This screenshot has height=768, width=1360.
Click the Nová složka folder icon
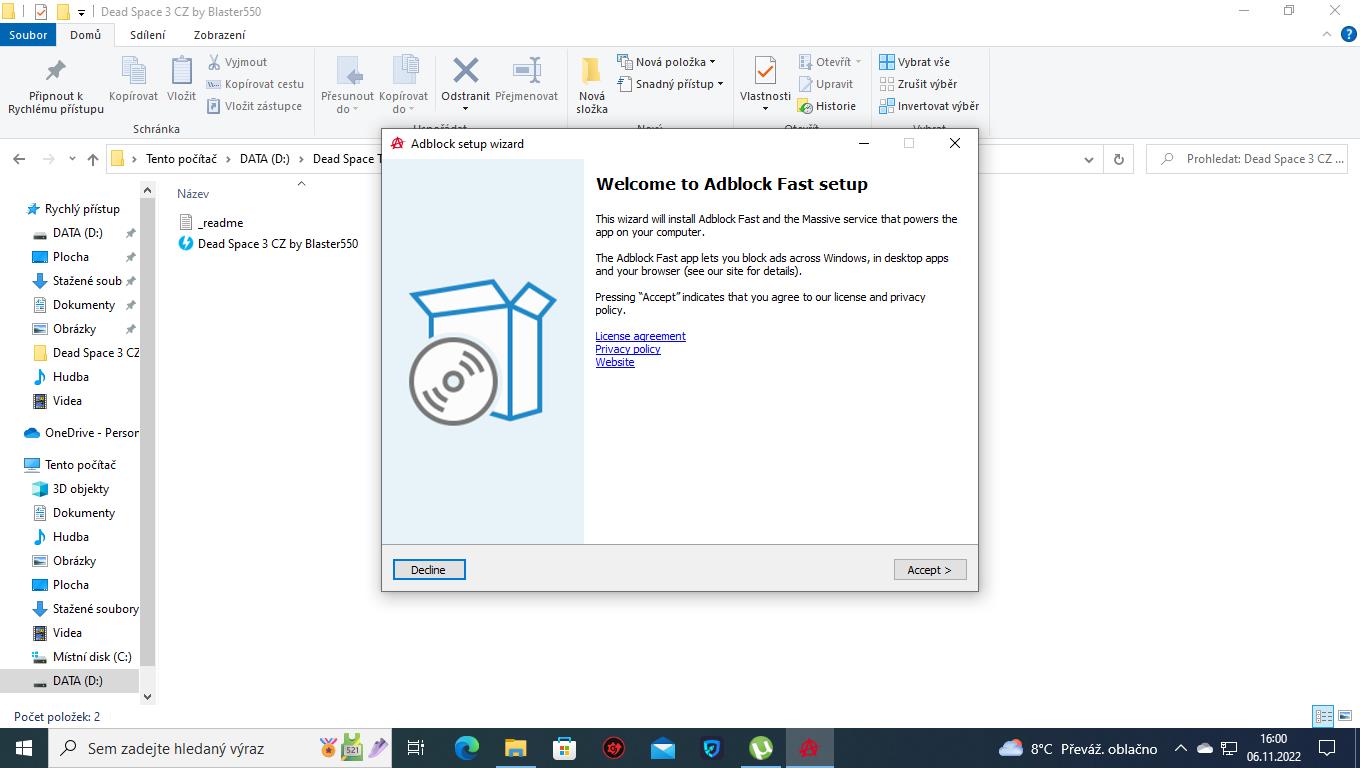(591, 71)
